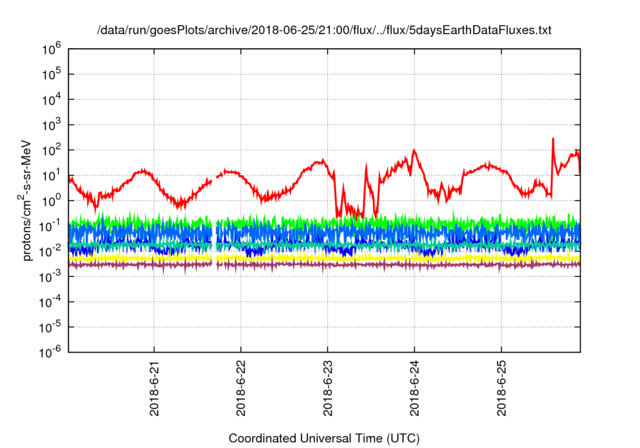Click the 10^0 y-axis tick label
The height and width of the screenshot is (448, 640).
click(51, 201)
